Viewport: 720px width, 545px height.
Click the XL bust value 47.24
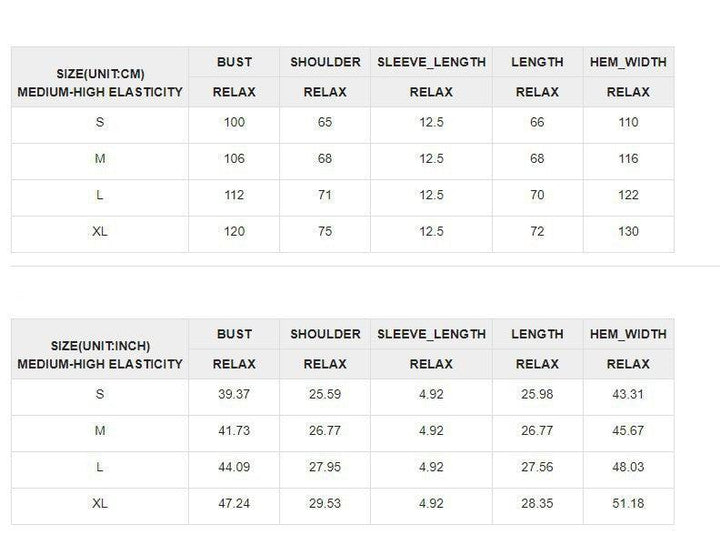point(234,503)
